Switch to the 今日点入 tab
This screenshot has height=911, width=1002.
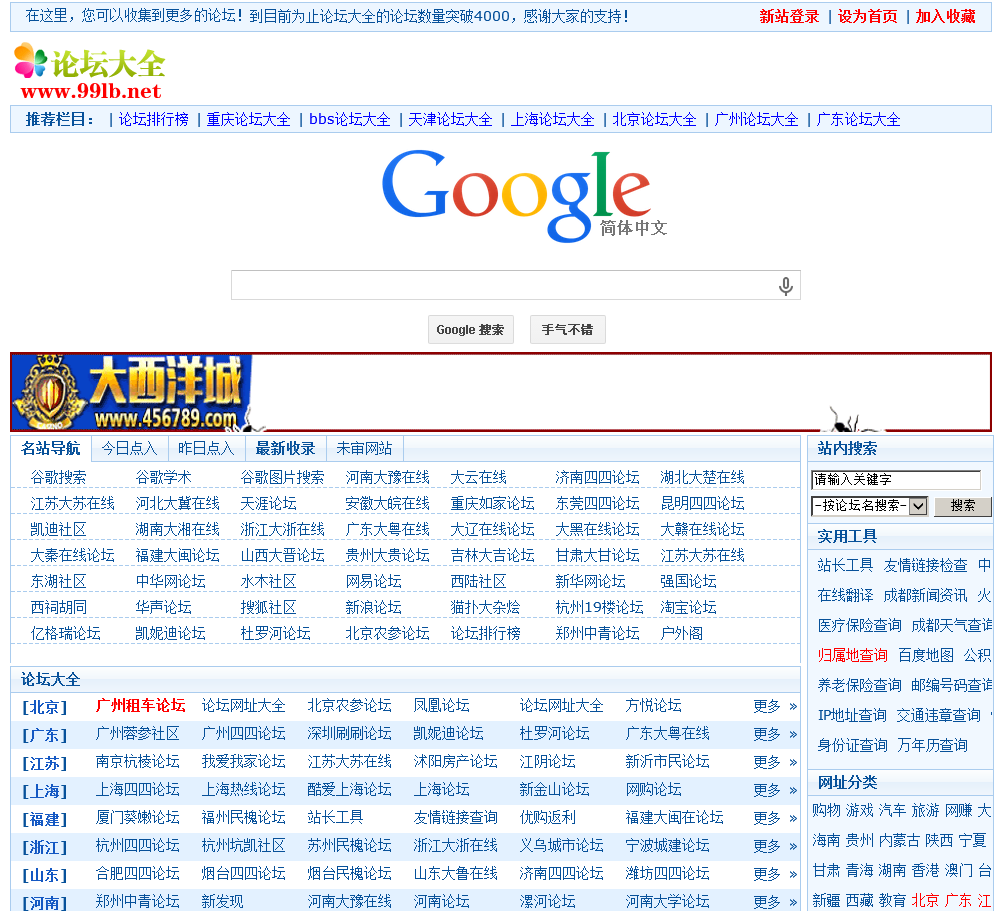tap(129, 448)
